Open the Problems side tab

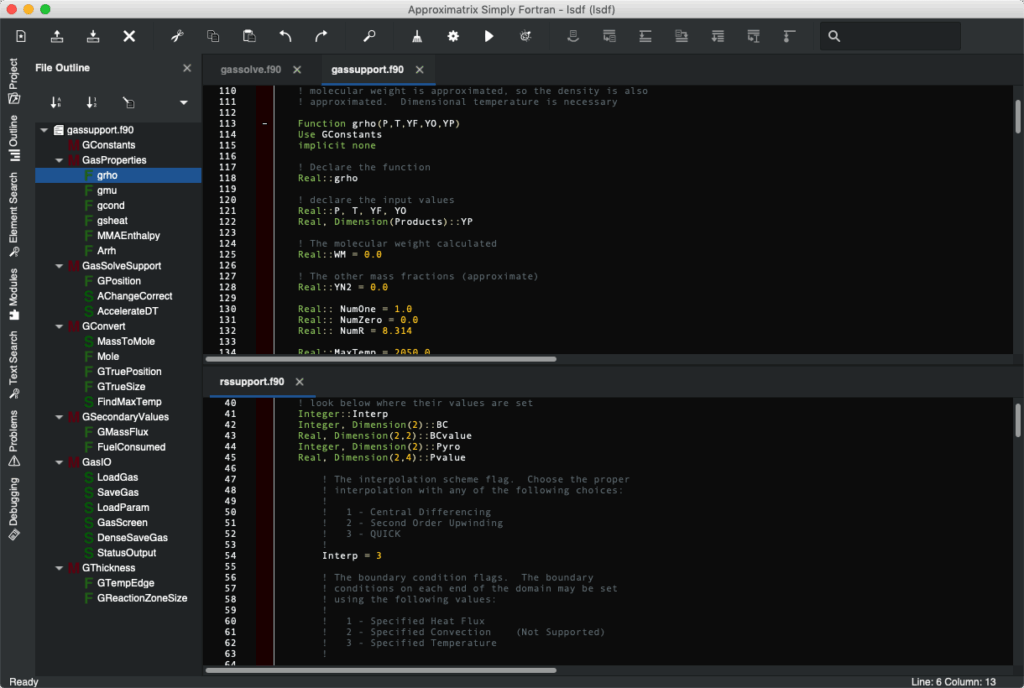(x=14, y=439)
